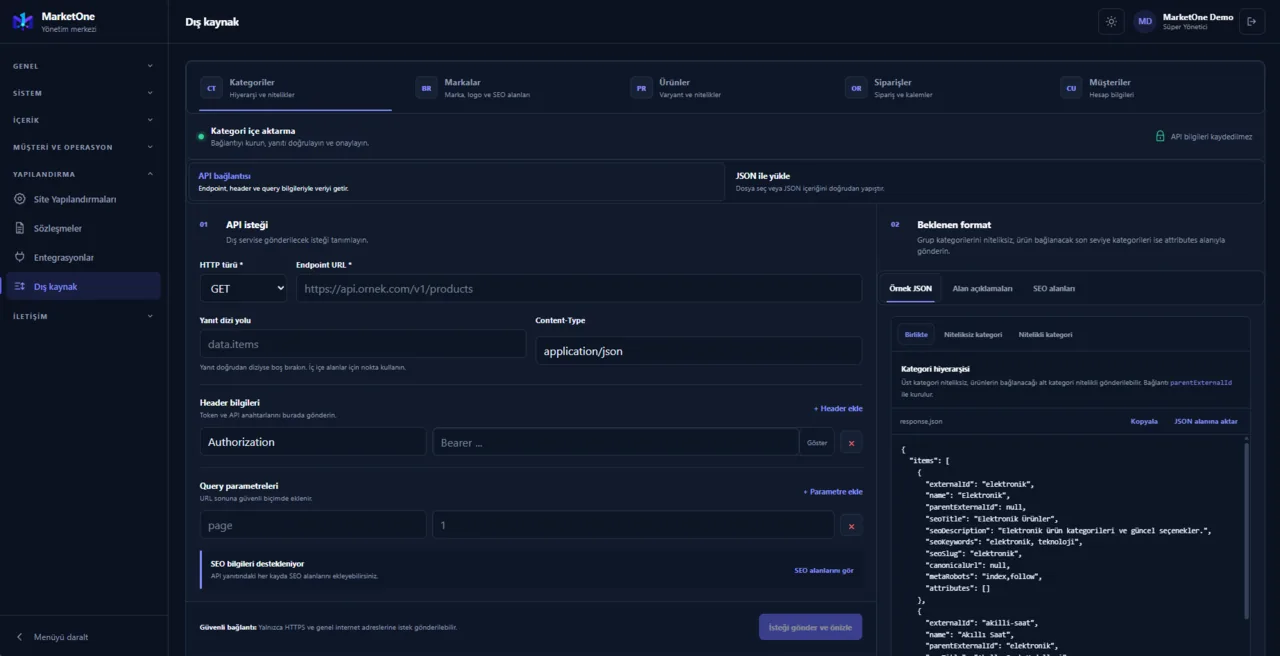Click the + Header ekle link
Image resolution: width=1280 pixels, height=656 pixels.
coord(838,408)
